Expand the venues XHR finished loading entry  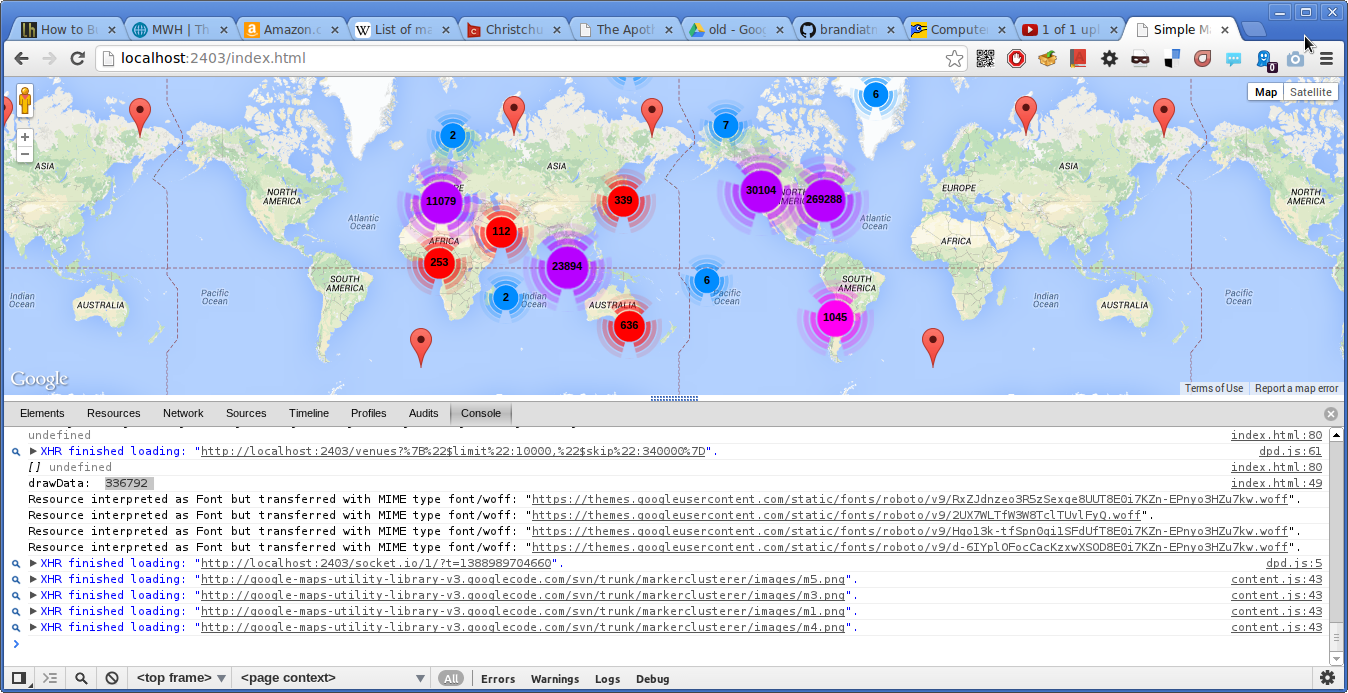34,451
